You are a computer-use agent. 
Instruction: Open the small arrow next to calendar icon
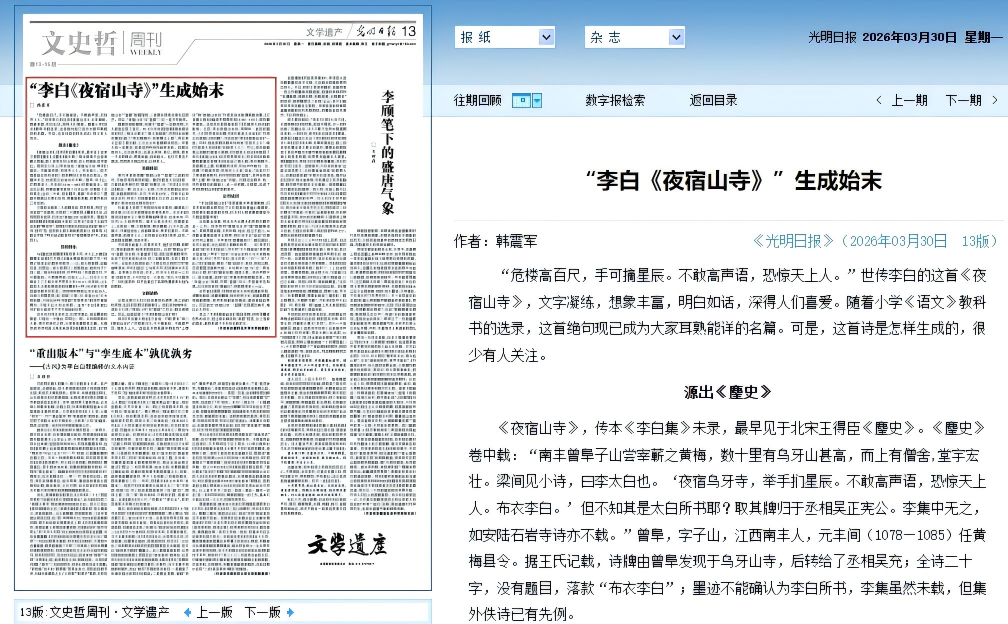click(537, 100)
